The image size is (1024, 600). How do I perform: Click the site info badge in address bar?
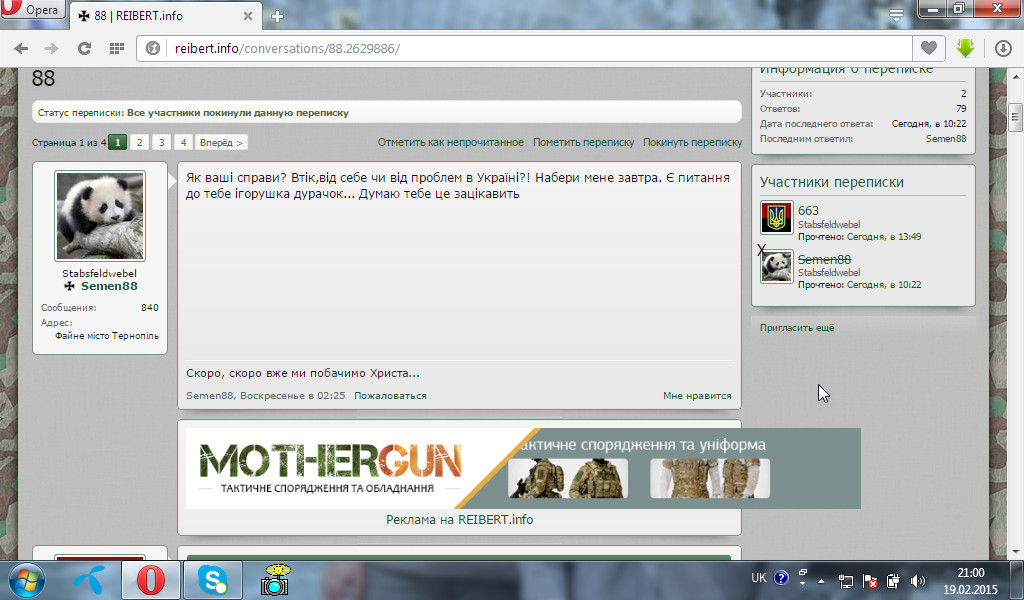coord(153,48)
